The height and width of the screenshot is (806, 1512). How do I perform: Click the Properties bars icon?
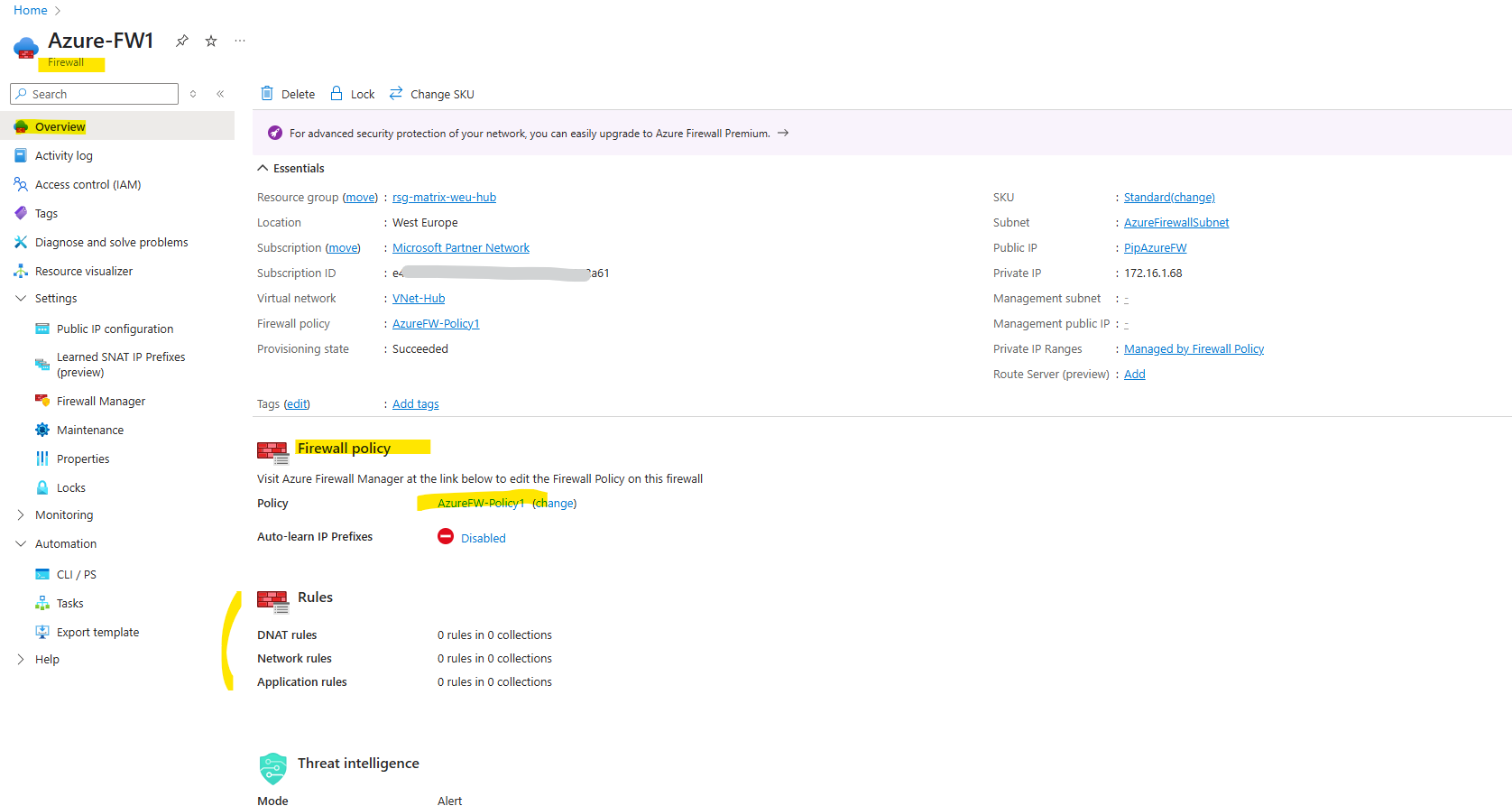[x=42, y=459]
